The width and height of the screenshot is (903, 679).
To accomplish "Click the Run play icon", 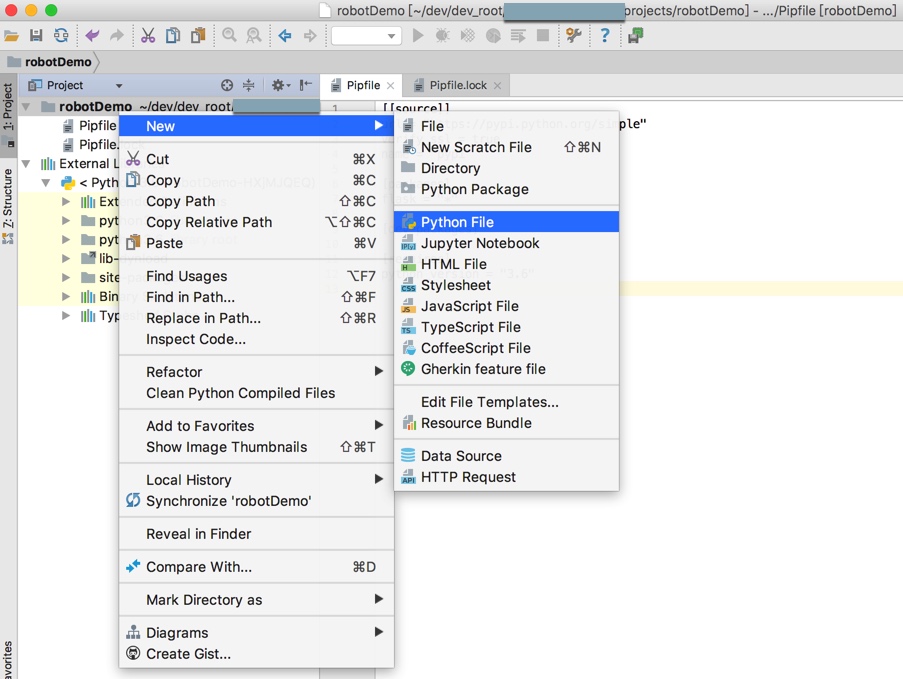I will point(418,36).
